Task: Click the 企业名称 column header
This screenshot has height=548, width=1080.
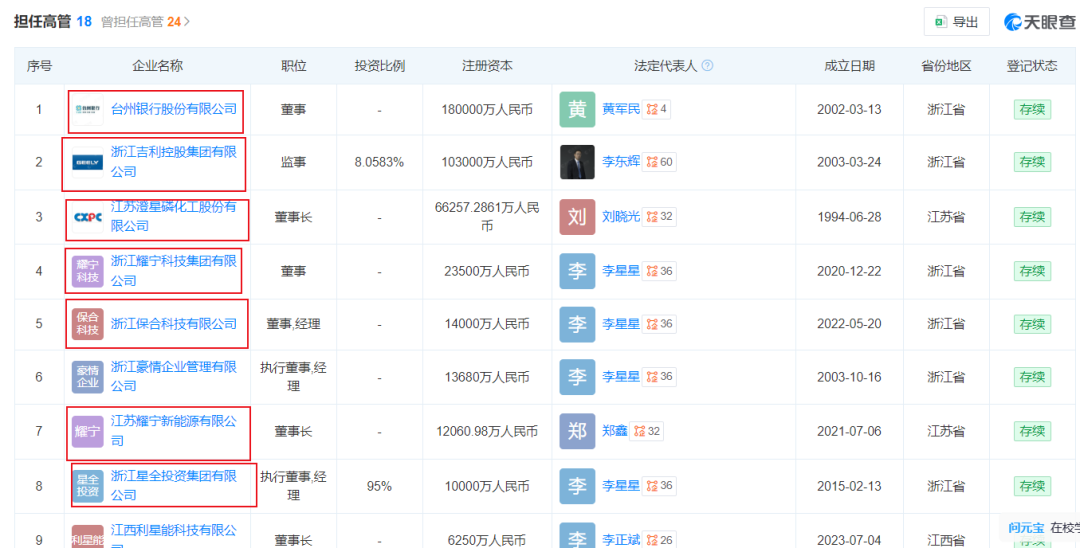Action: click(x=158, y=66)
